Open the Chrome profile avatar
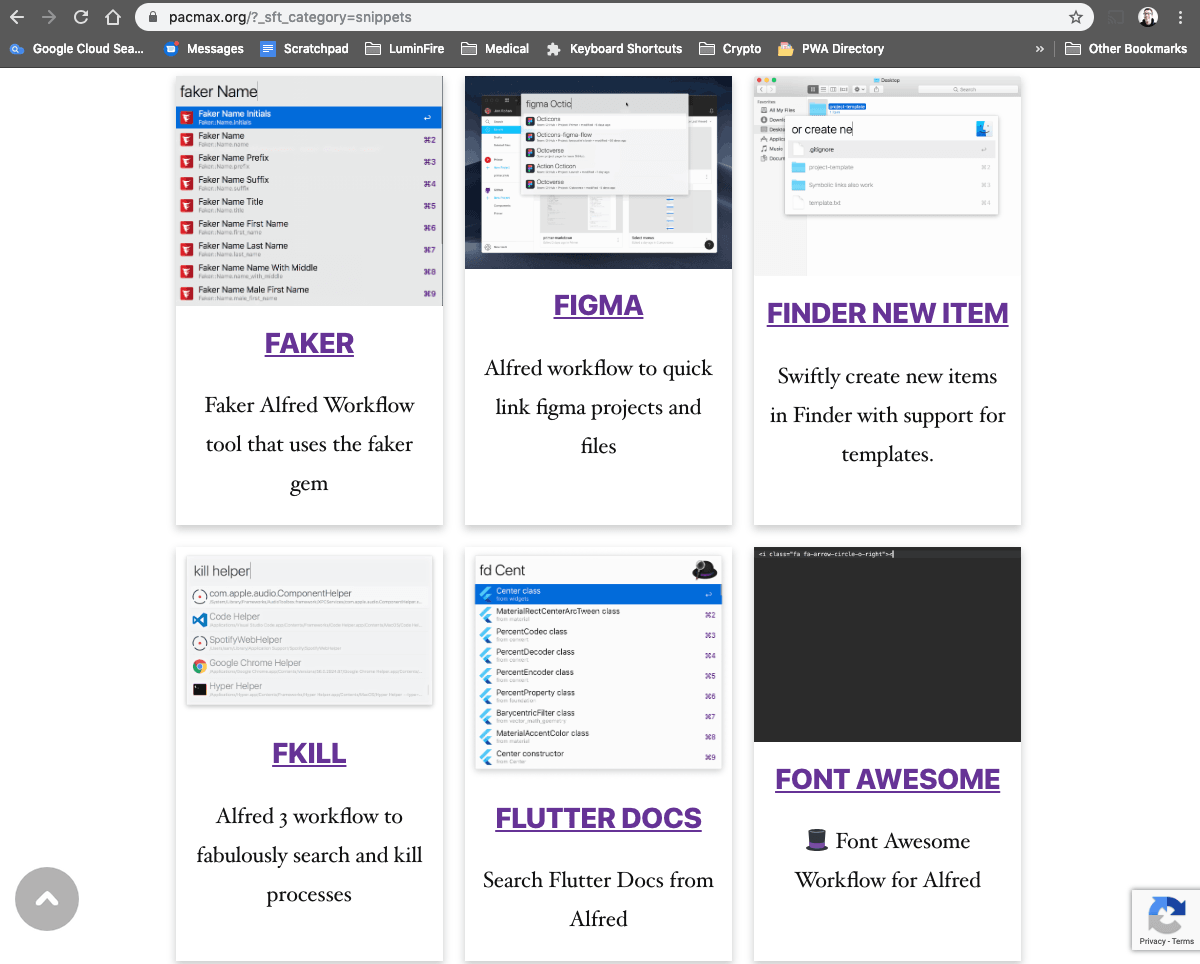Image resolution: width=1200 pixels, height=964 pixels. tap(1148, 17)
